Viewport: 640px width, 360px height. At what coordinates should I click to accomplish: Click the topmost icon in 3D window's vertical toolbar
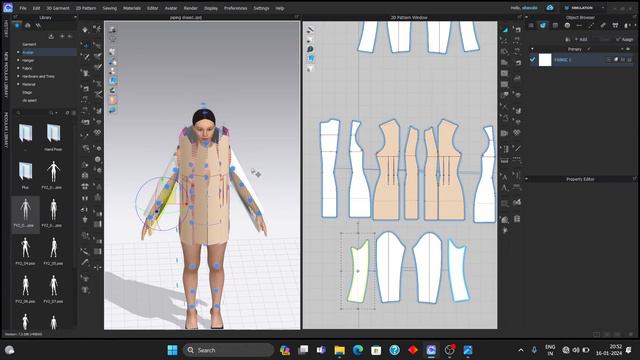click(x=112, y=30)
